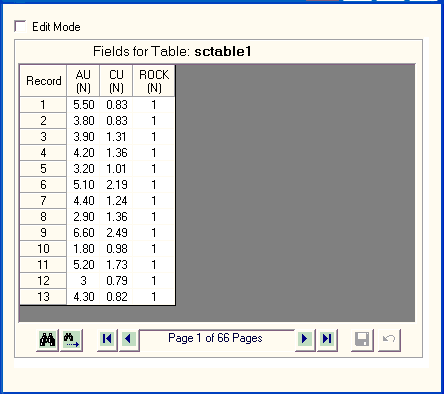Click the binoculars Find icon
The image size is (444, 394).
(x=48, y=340)
